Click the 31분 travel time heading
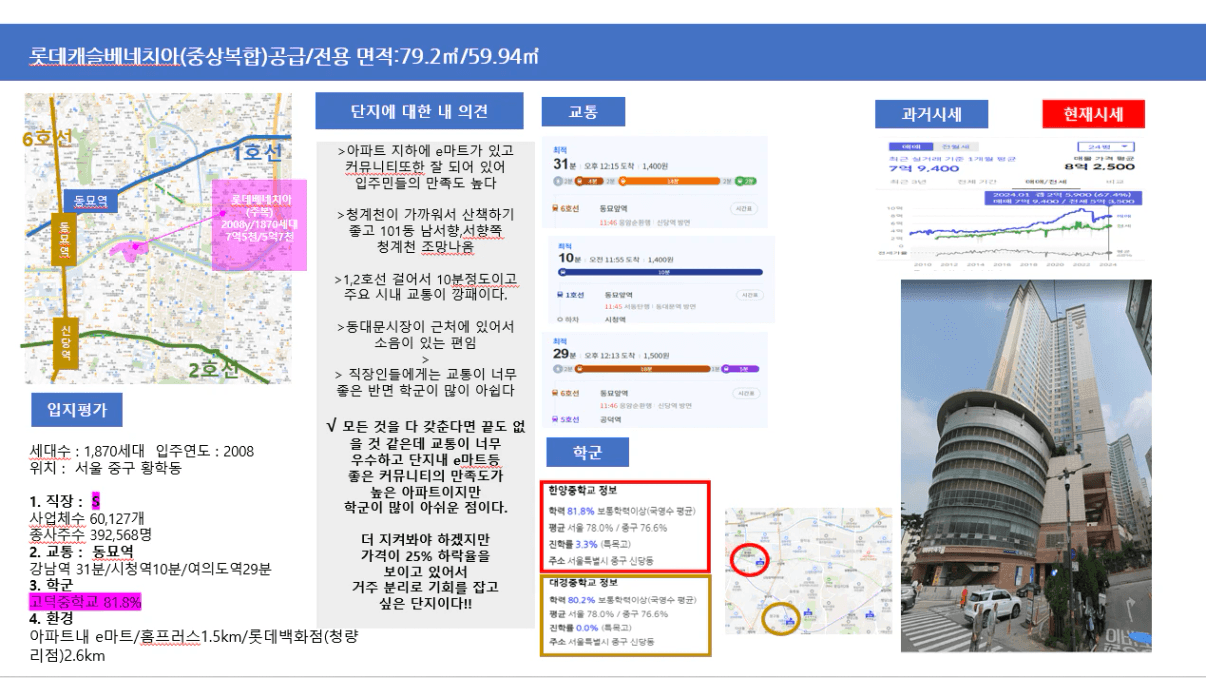Screen dimensions: 1206x678 [564, 163]
